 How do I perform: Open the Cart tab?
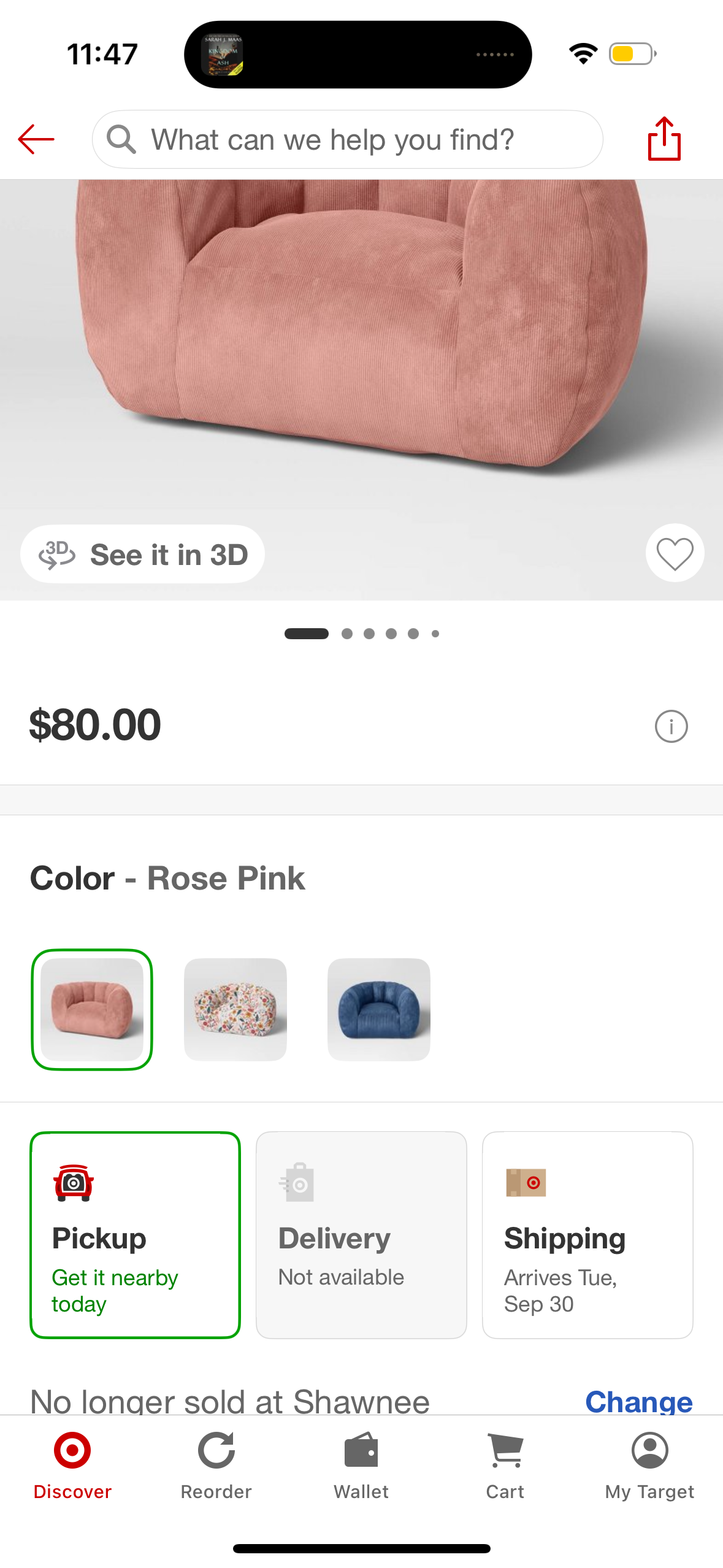coord(505,1465)
